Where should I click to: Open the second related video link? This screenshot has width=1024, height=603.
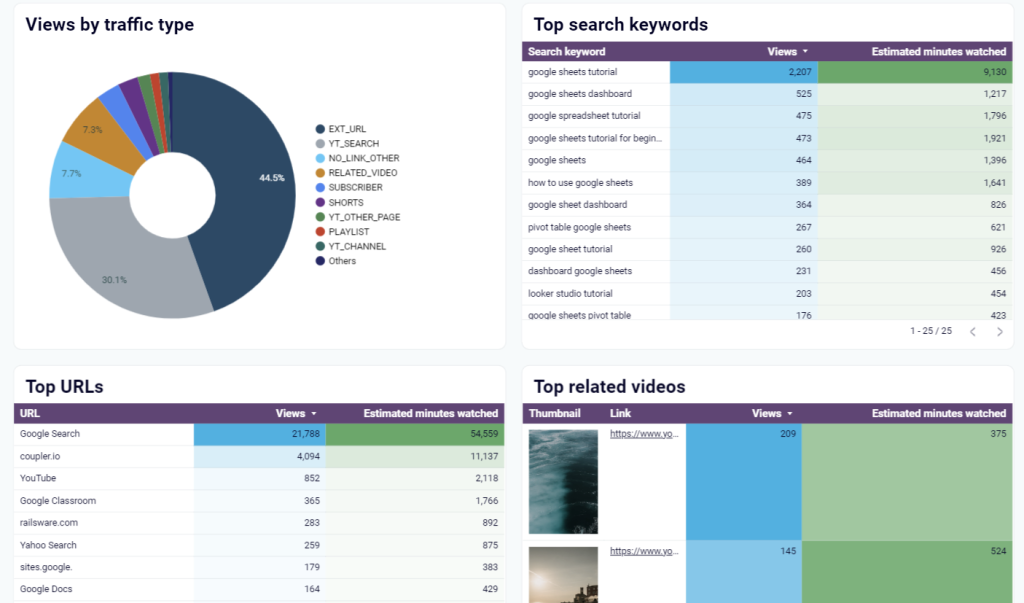coord(645,551)
